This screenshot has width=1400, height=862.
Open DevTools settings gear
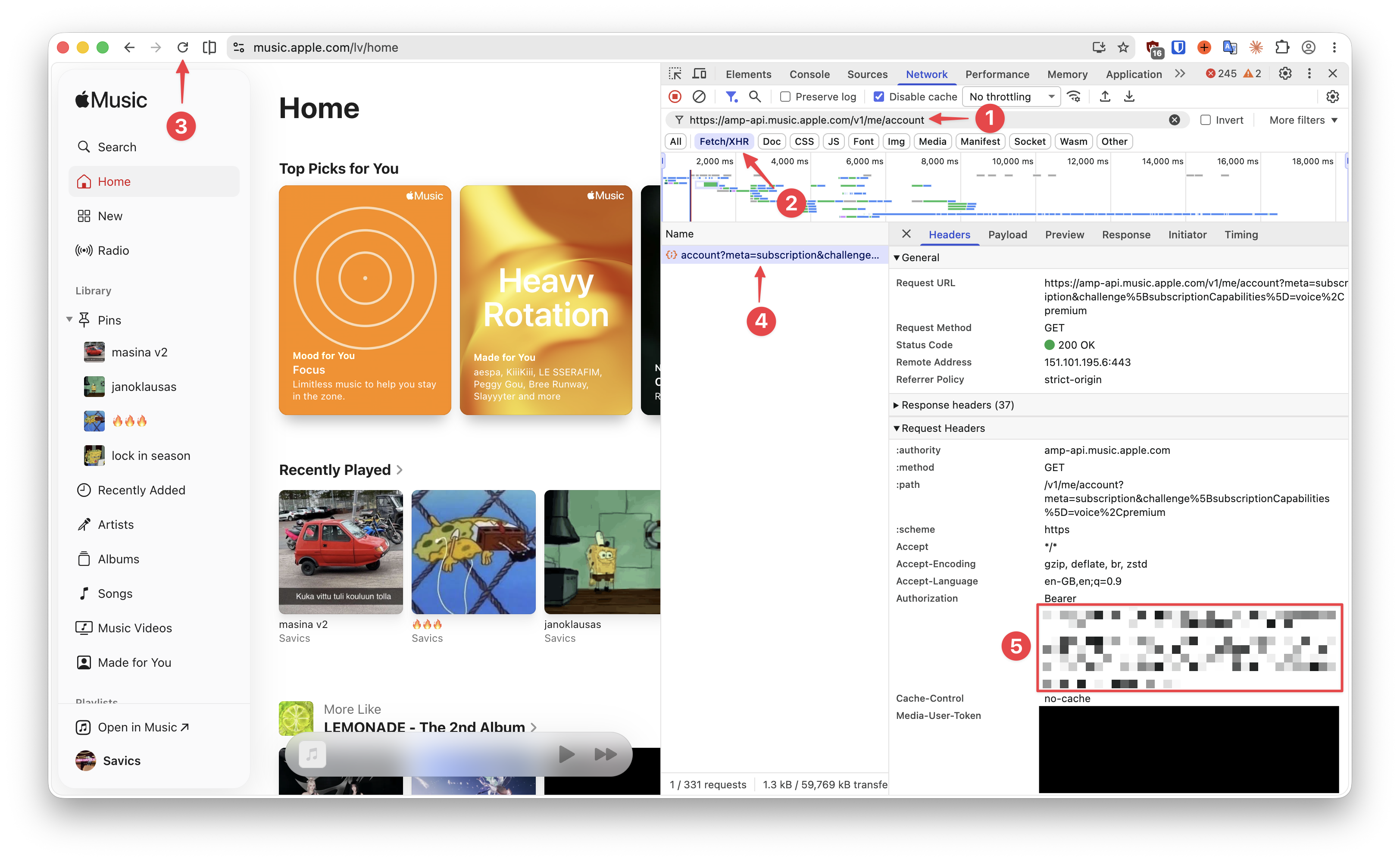(1285, 74)
